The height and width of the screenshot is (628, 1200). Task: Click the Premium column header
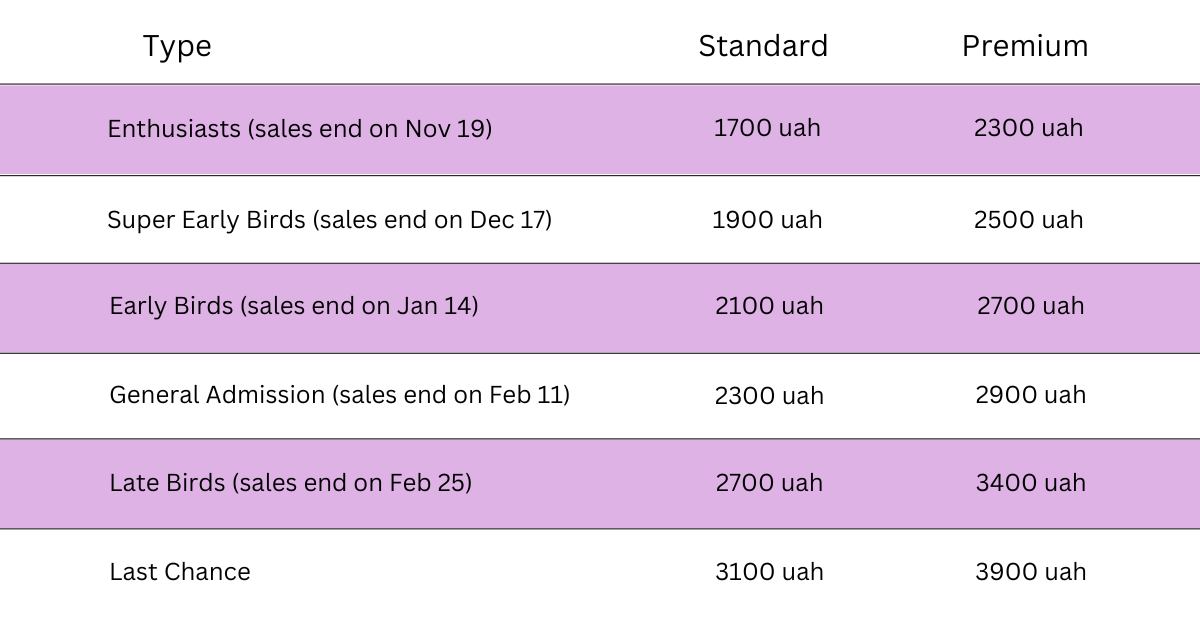point(1025,47)
